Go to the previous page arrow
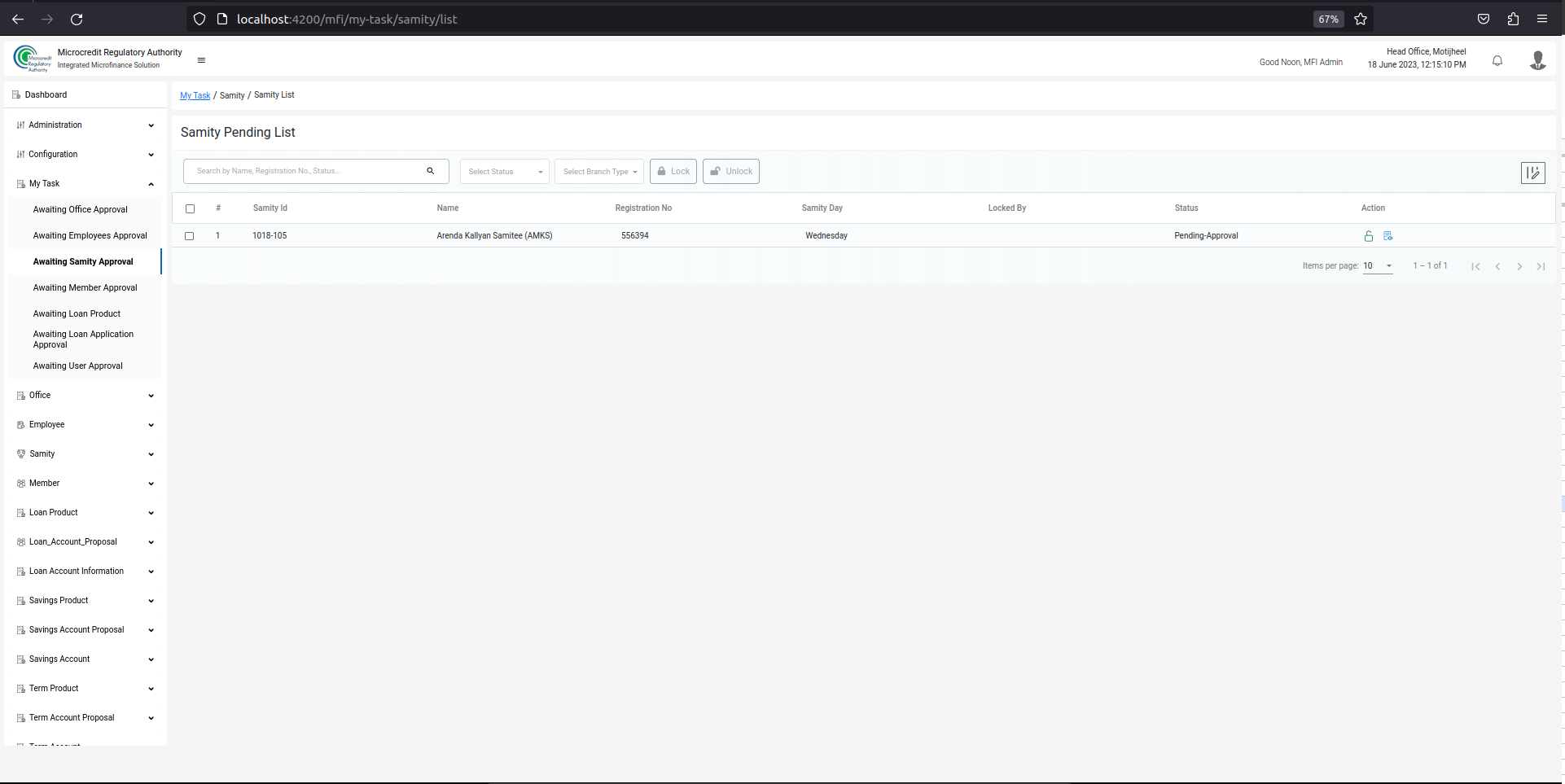The width and height of the screenshot is (1565, 784). pyautogui.click(x=1497, y=266)
